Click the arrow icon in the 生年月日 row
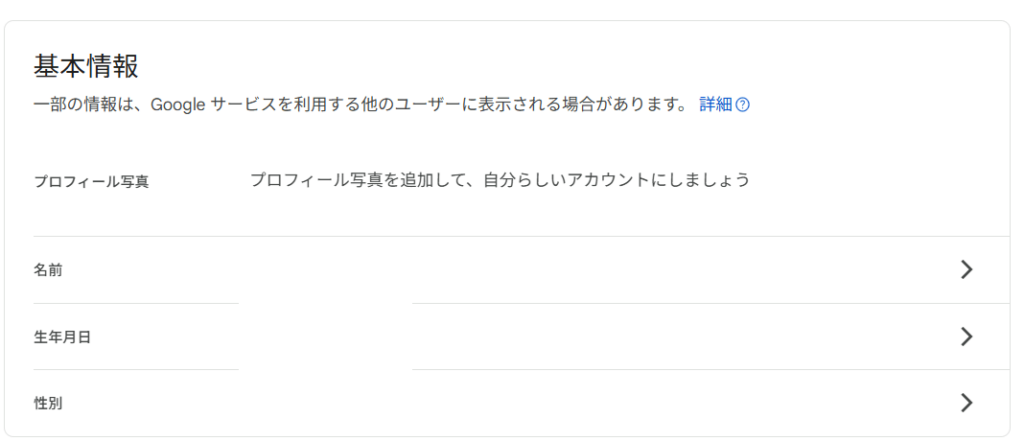The height and width of the screenshot is (441, 1024). click(x=967, y=336)
